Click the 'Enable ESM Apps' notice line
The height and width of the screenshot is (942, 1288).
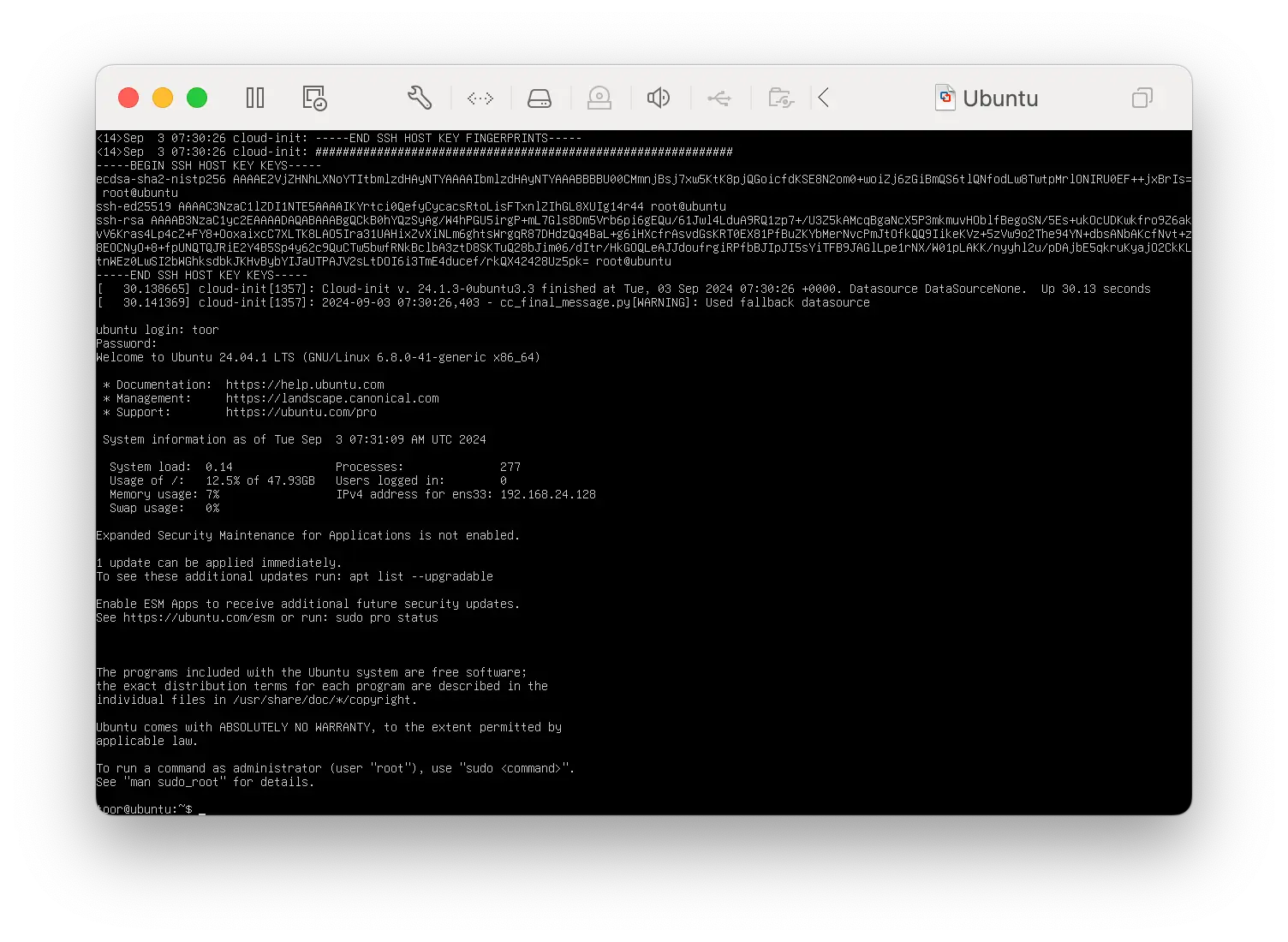308,604
